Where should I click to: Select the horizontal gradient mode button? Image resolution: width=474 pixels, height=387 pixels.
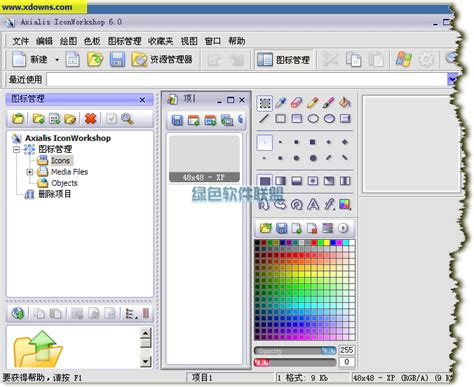click(x=281, y=181)
